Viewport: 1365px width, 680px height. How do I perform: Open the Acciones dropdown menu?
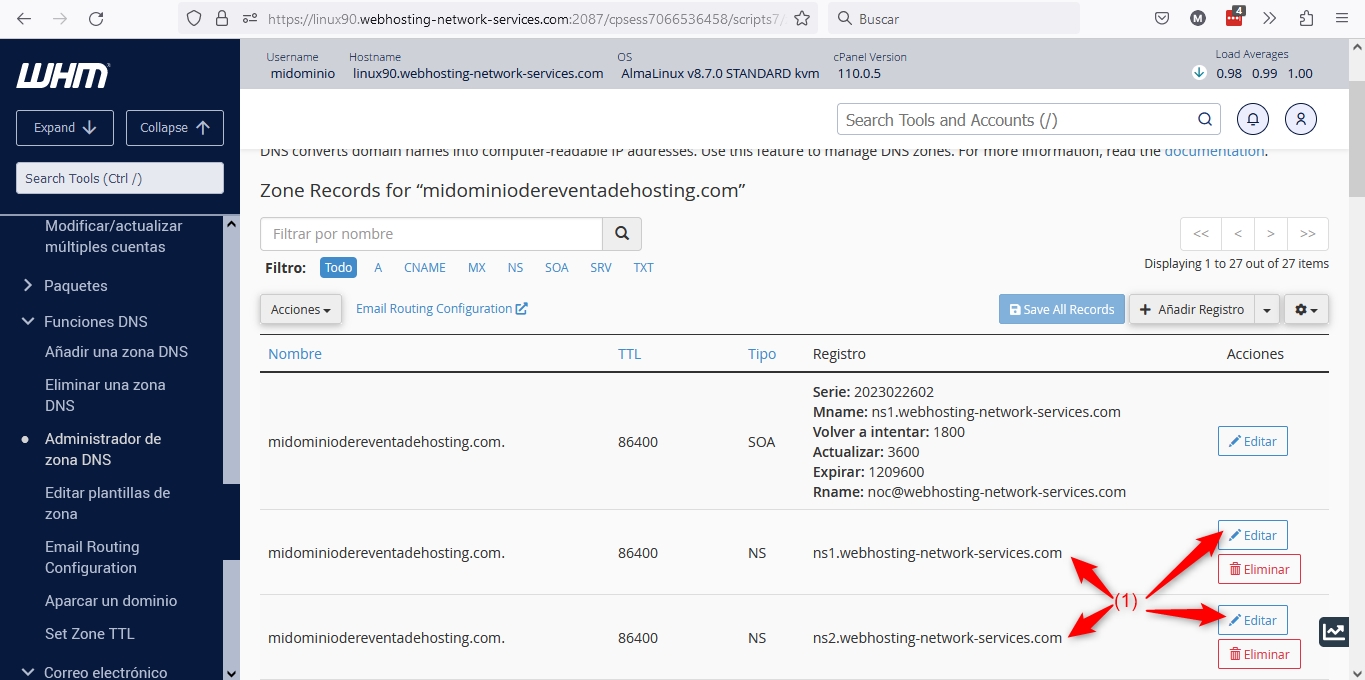pos(300,310)
